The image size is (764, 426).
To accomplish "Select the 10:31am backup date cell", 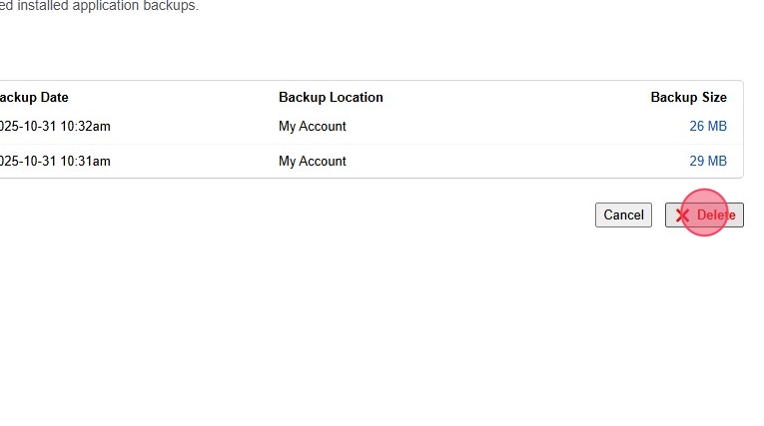I will click(x=54, y=161).
